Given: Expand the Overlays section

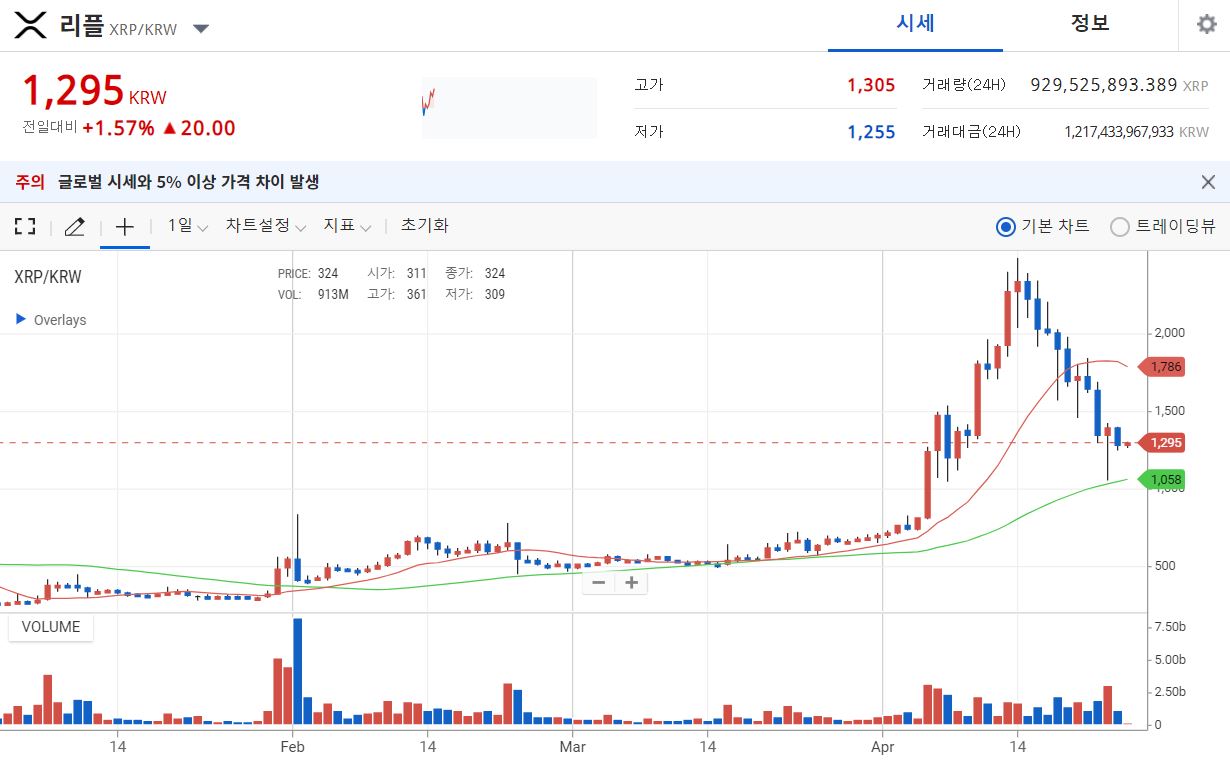Looking at the screenshot, I should pos(51,320).
